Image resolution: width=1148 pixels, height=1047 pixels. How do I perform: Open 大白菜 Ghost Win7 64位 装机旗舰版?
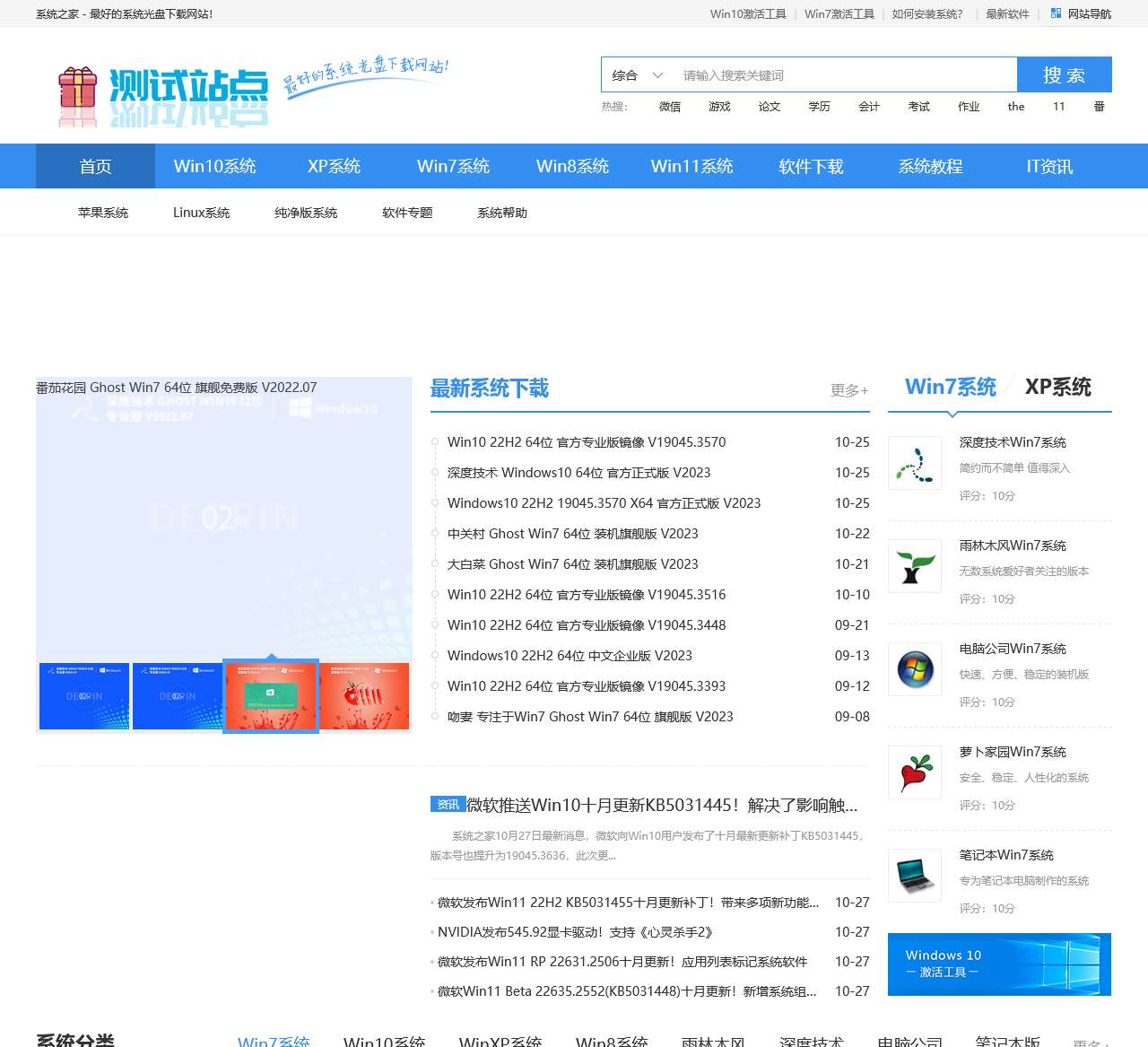[x=572, y=564]
